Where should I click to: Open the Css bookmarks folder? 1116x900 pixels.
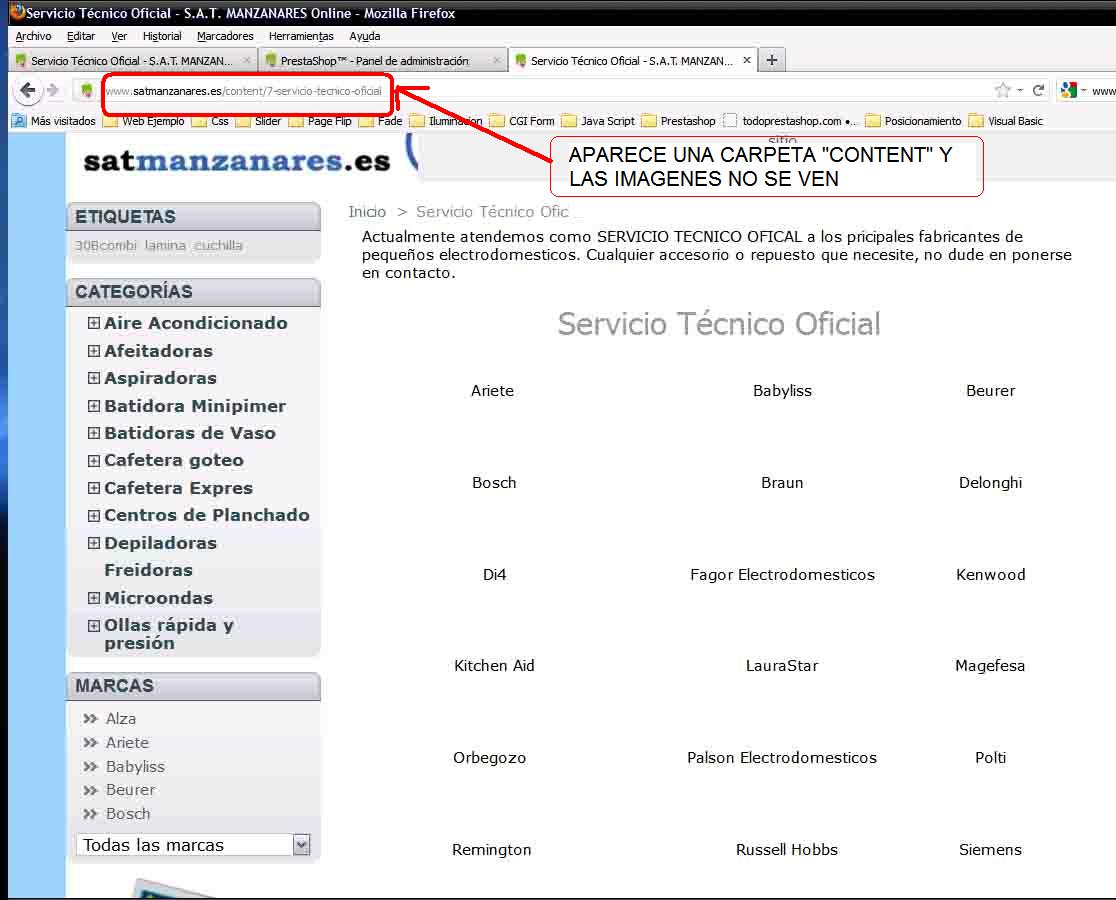[211, 121]
